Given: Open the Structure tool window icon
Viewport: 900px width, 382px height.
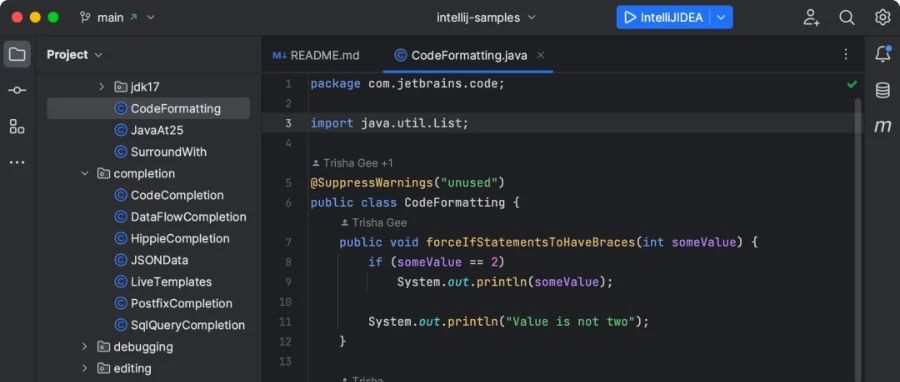Looking at the screenshot, I should tap(17, 126).
